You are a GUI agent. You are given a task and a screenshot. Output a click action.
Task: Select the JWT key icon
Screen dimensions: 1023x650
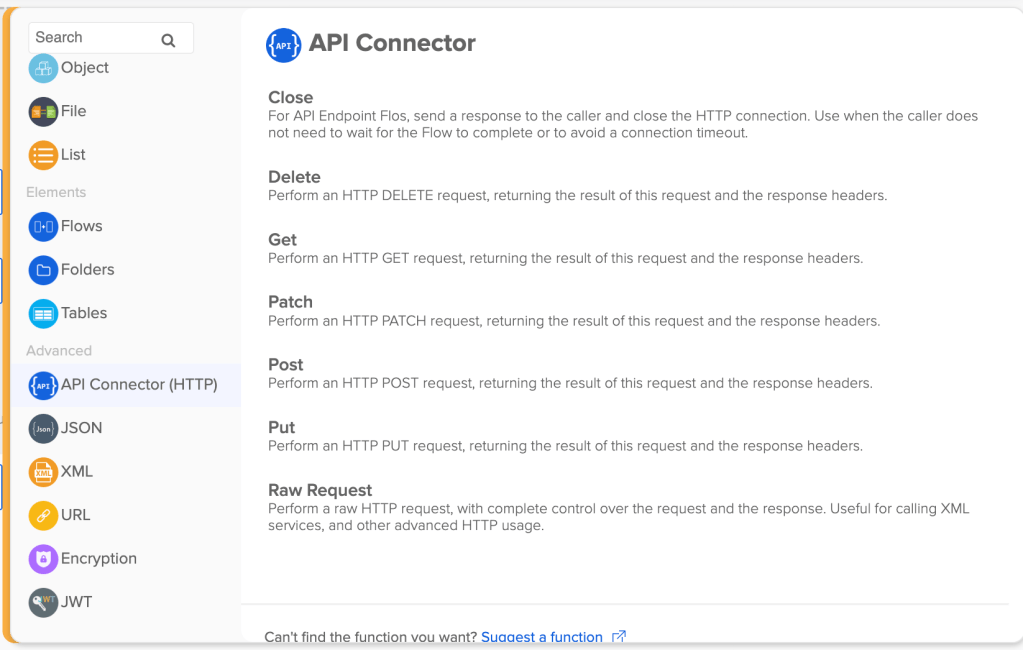click(43, 602)
